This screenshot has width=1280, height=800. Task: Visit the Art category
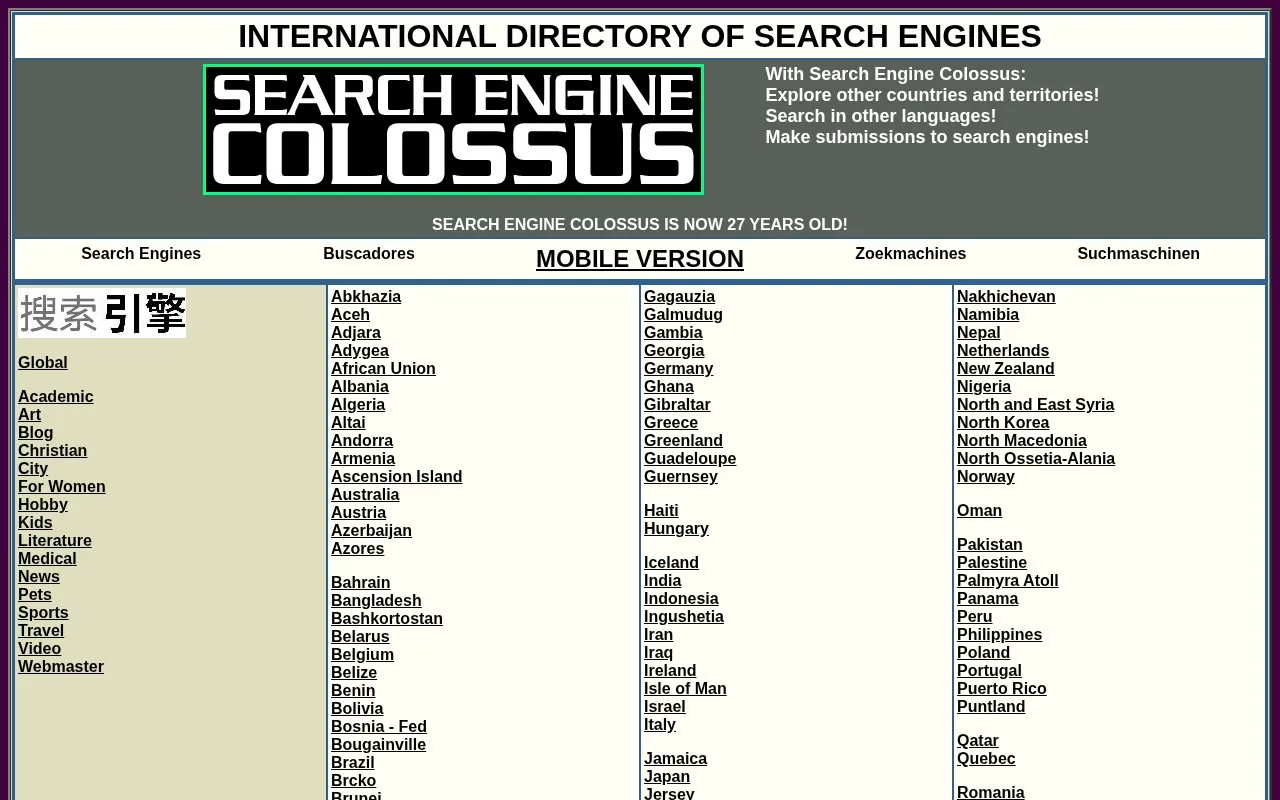tap(30, 415)
